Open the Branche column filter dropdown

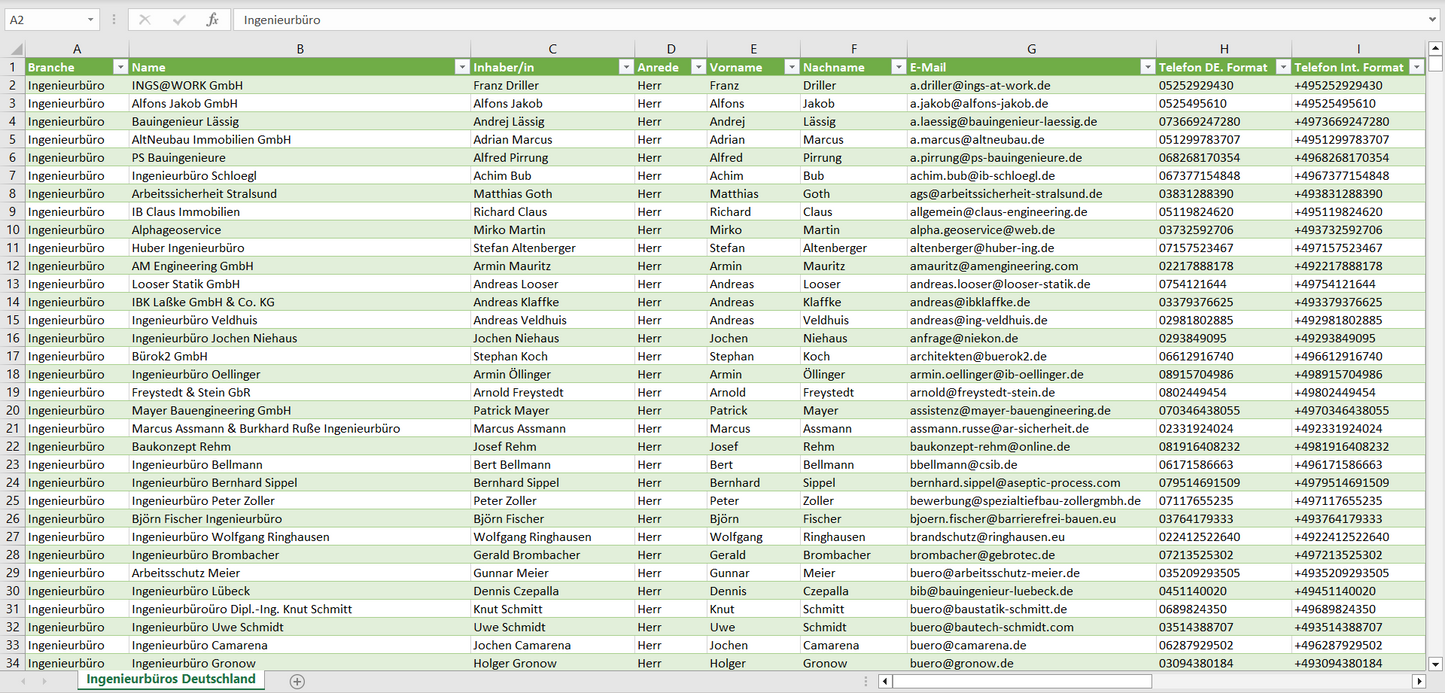point(120,67)
